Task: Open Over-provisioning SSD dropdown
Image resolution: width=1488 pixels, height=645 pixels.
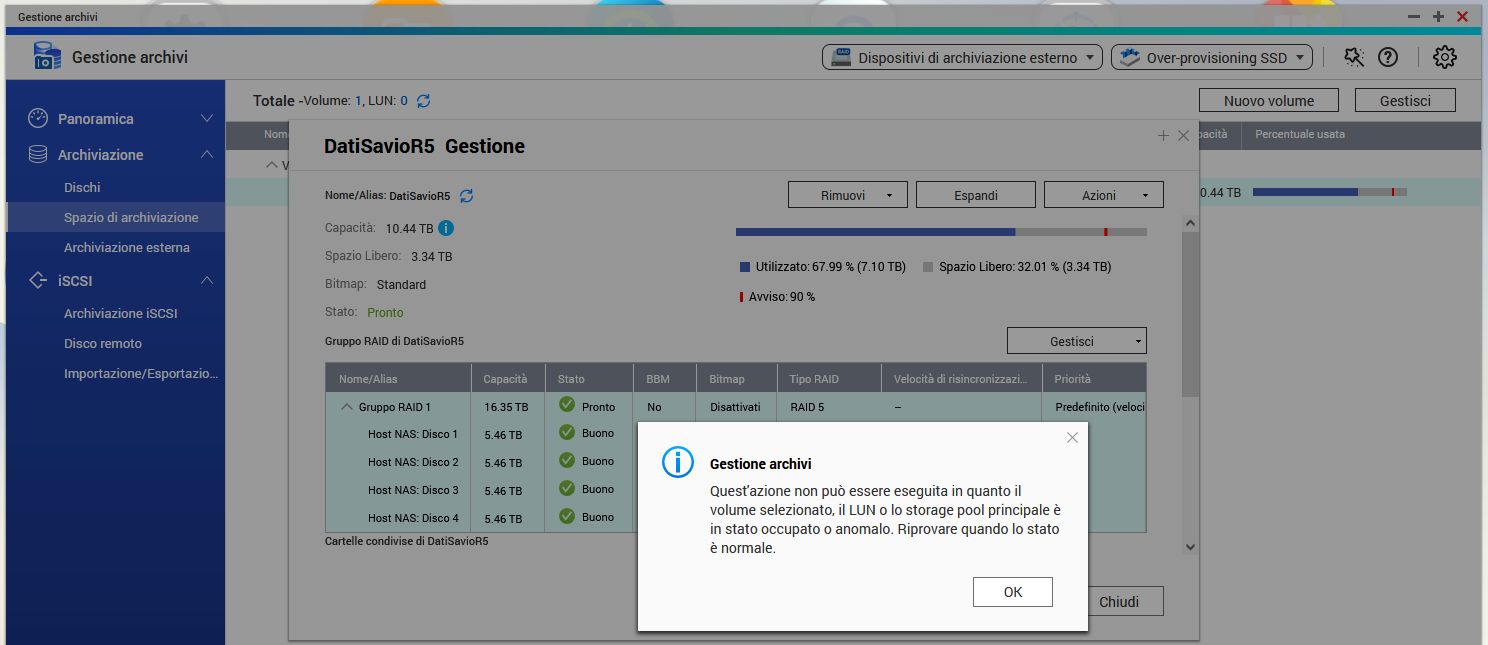Action: coord(1211,58)
